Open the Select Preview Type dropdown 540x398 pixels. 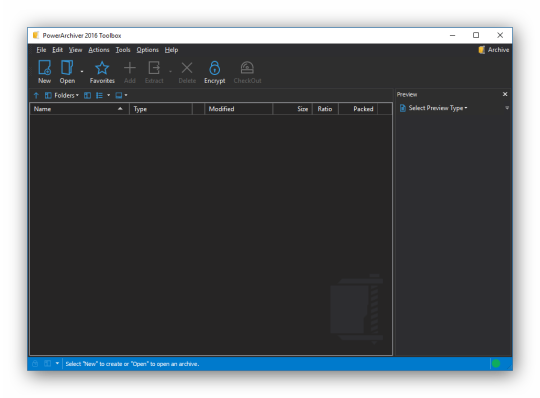pos(434,108)
